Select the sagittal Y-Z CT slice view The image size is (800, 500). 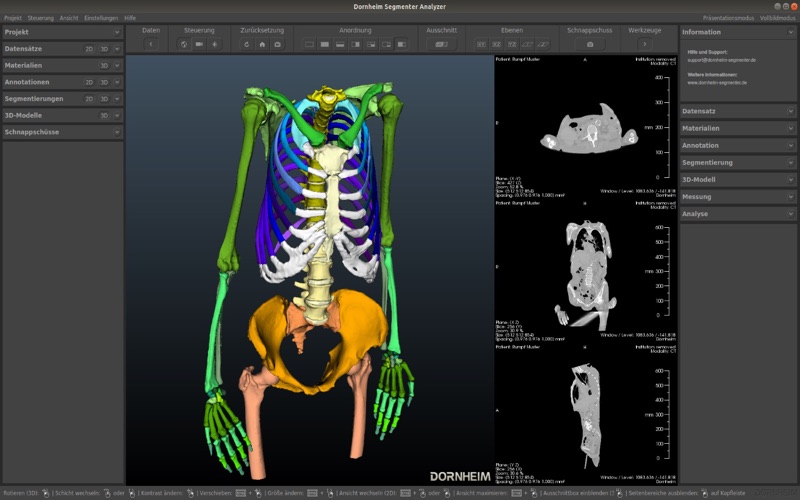(x=586, y=414)
